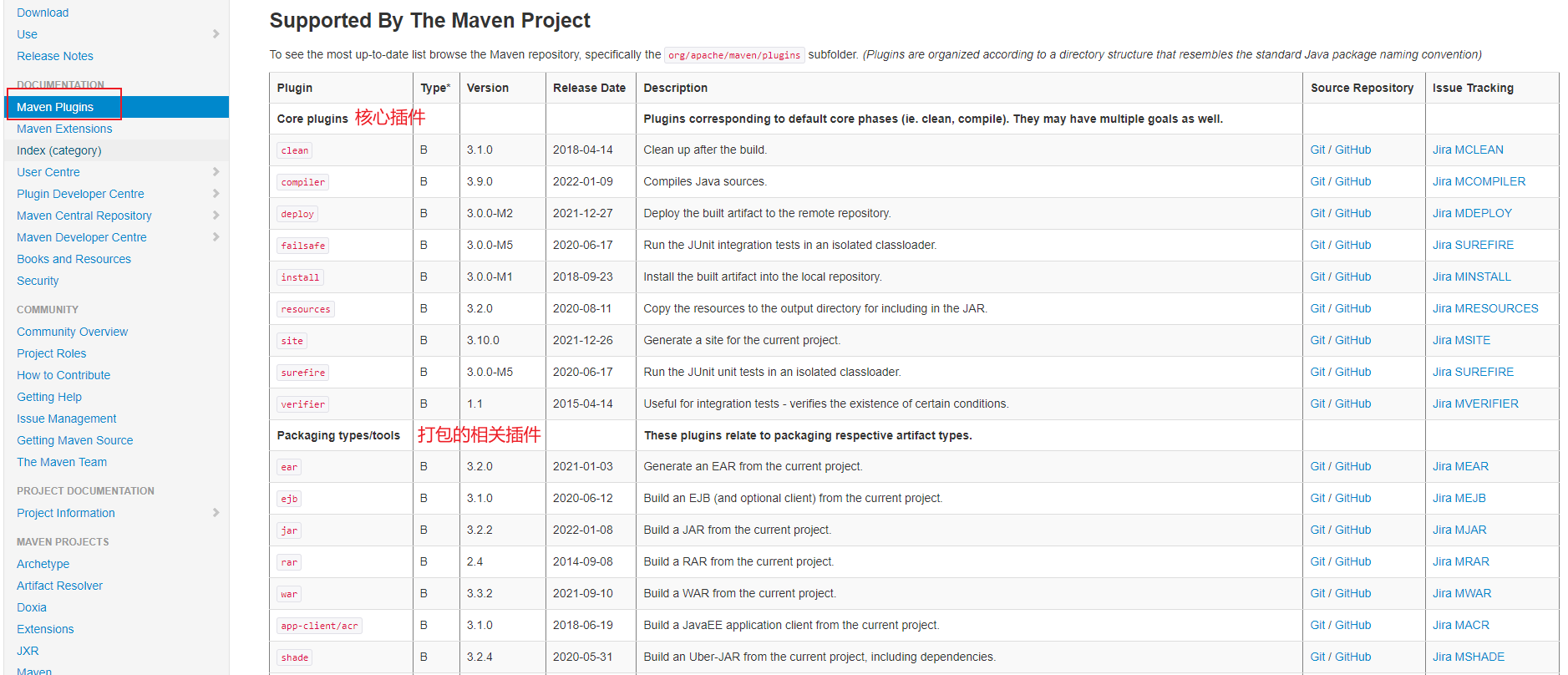1568x675 pixels.
Task: Open Artifact Resolver link
Action: click(60, 586)
